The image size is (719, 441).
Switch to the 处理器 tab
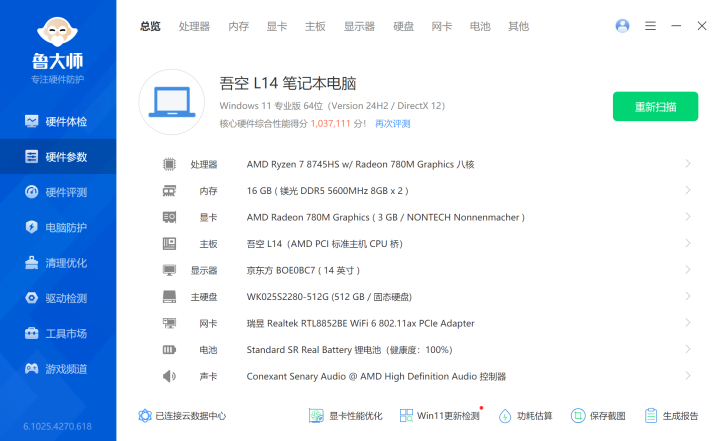point(194,26)
